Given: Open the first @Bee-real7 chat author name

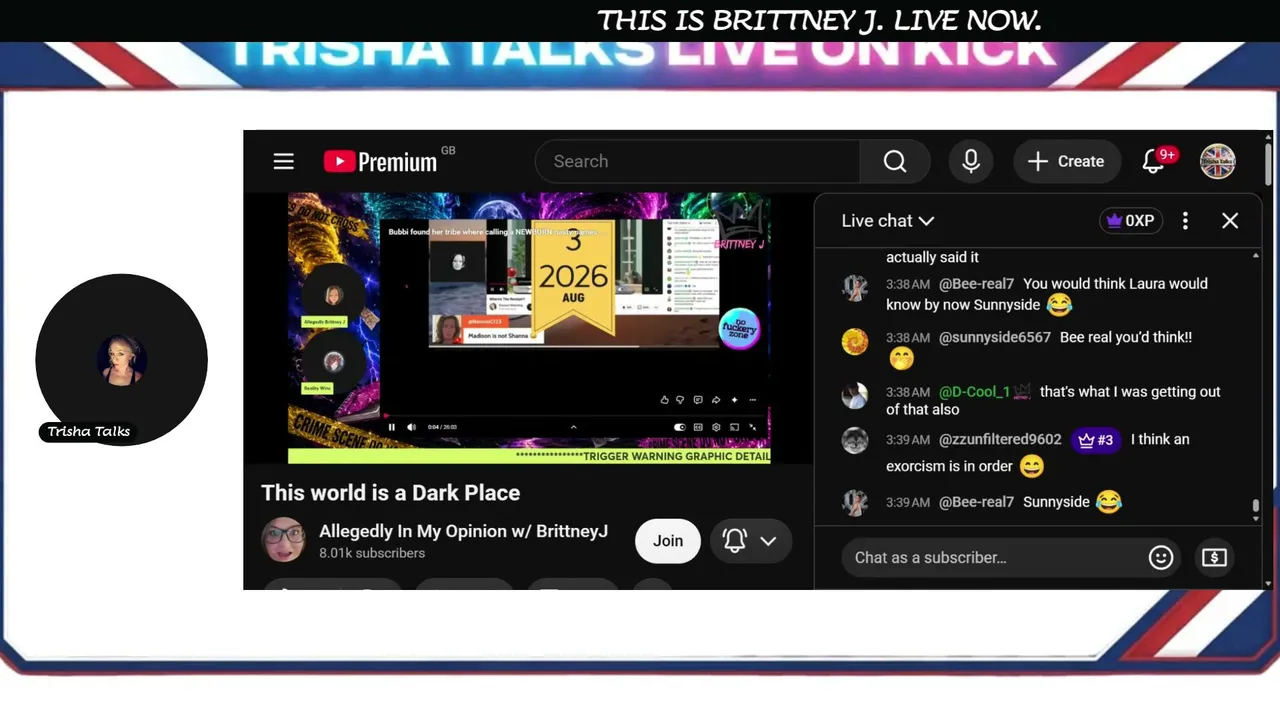Looking at the screenshot, I should pos(977,284).
